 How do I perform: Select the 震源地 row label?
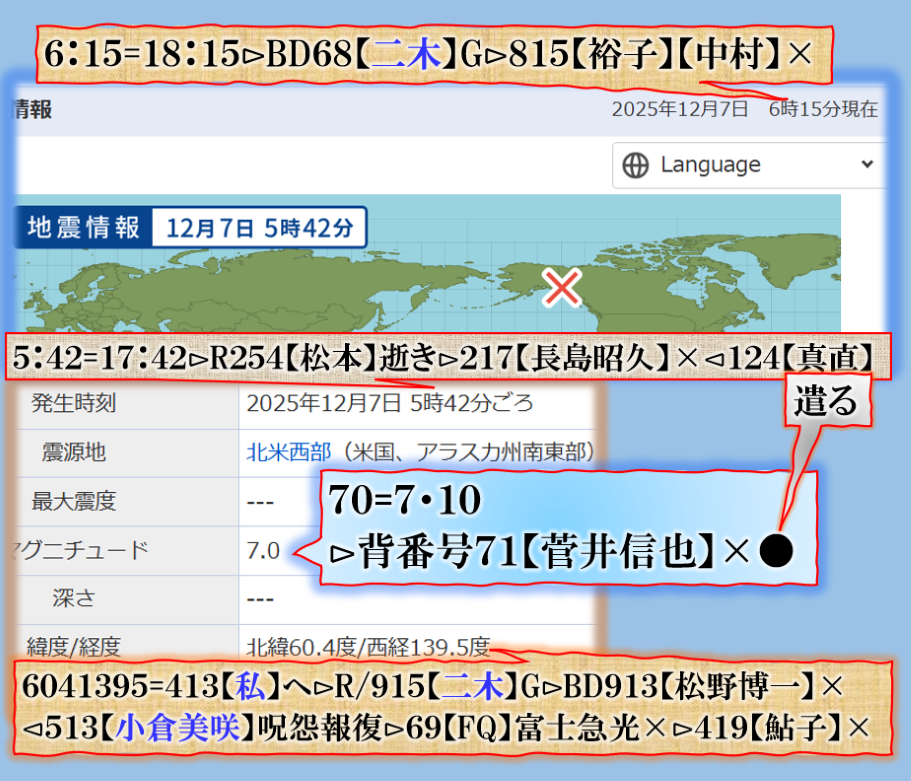coord(74,452)
